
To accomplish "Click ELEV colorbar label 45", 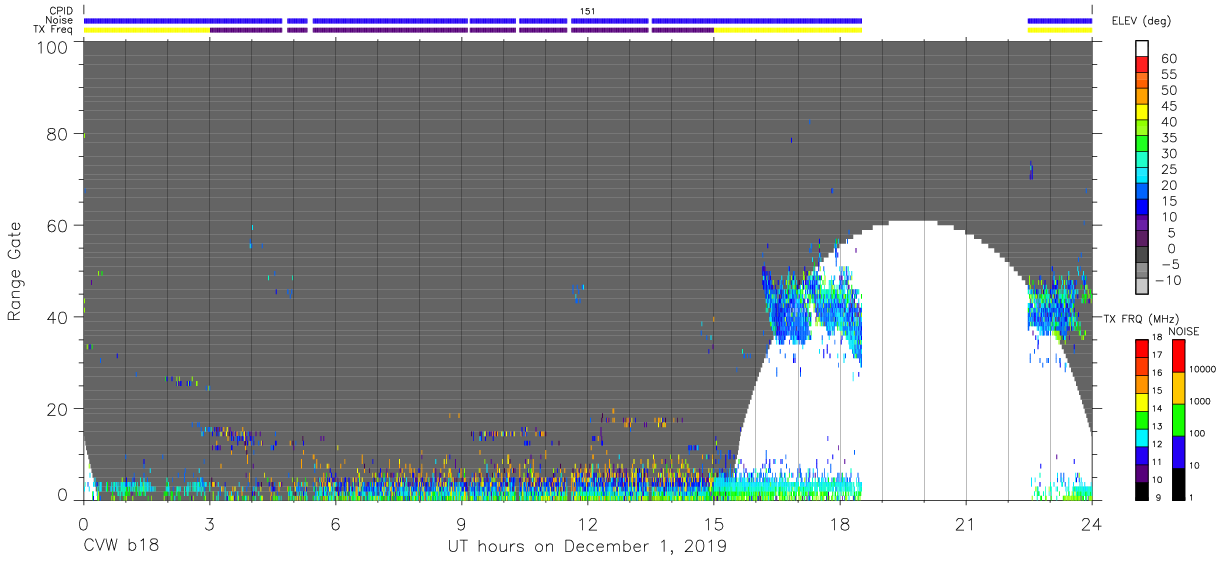I will click(x=1170, y=106).
